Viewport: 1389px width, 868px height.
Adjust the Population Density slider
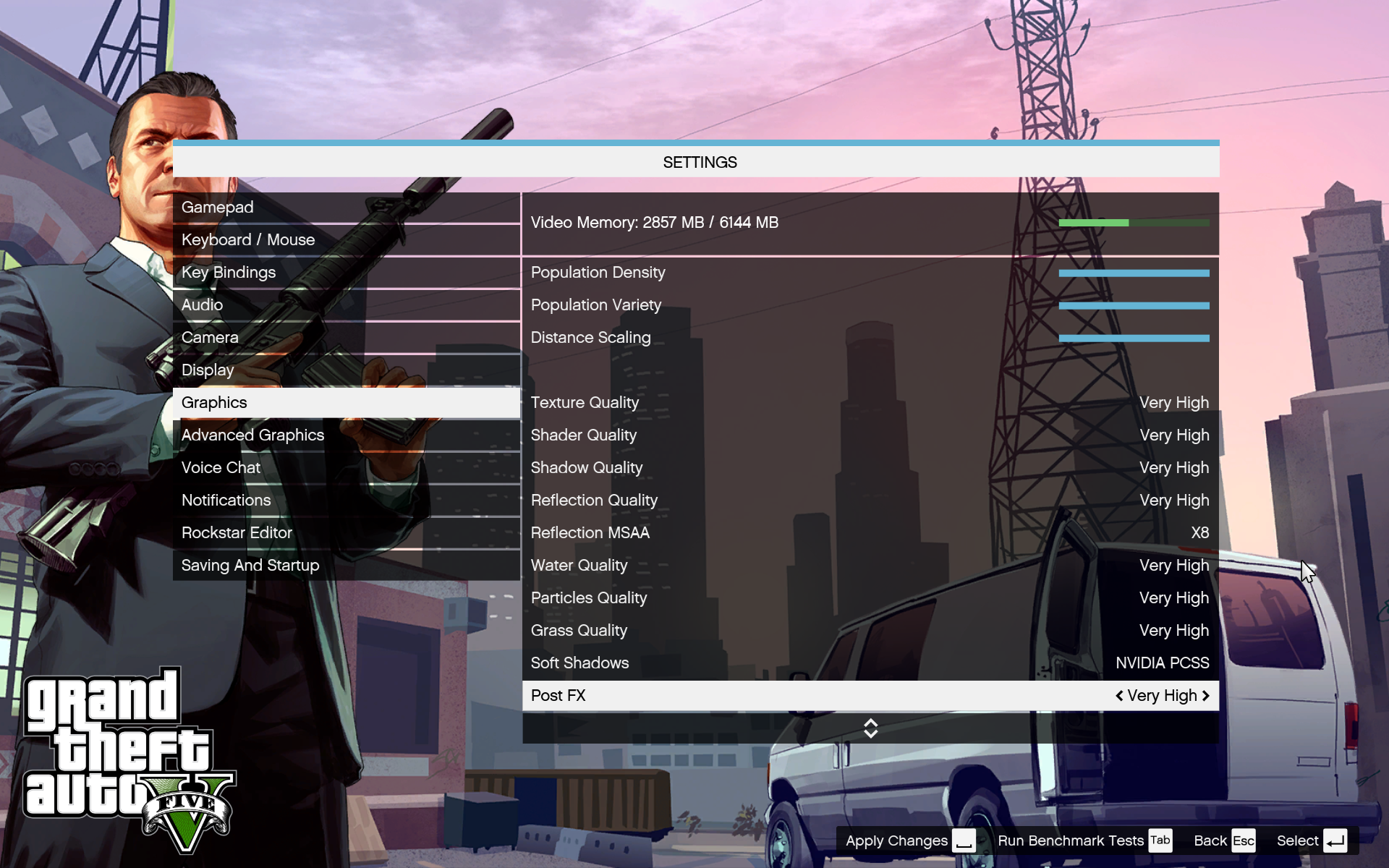pos(1134,273)
